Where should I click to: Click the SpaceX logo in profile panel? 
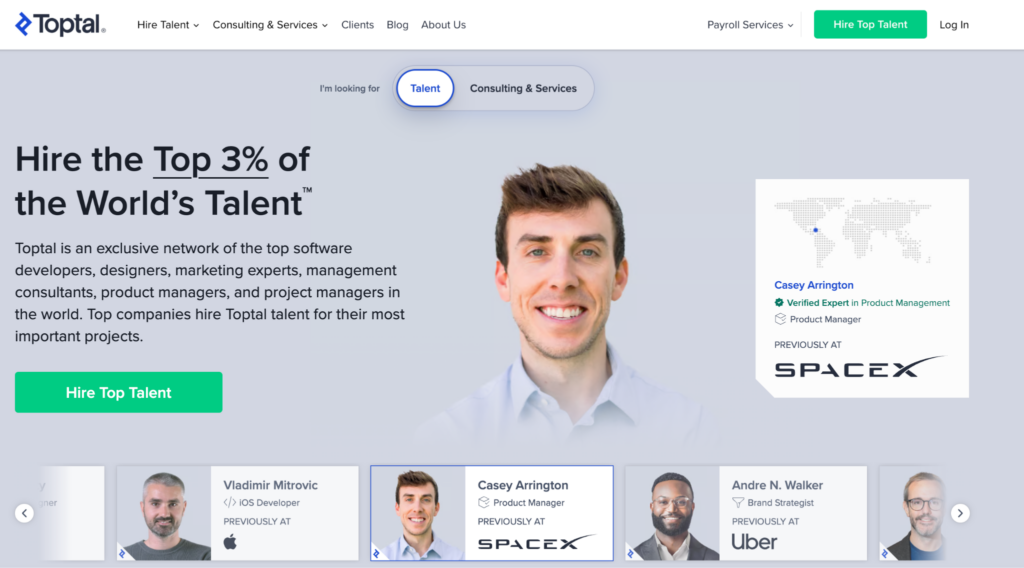click(x=859, y=368)
